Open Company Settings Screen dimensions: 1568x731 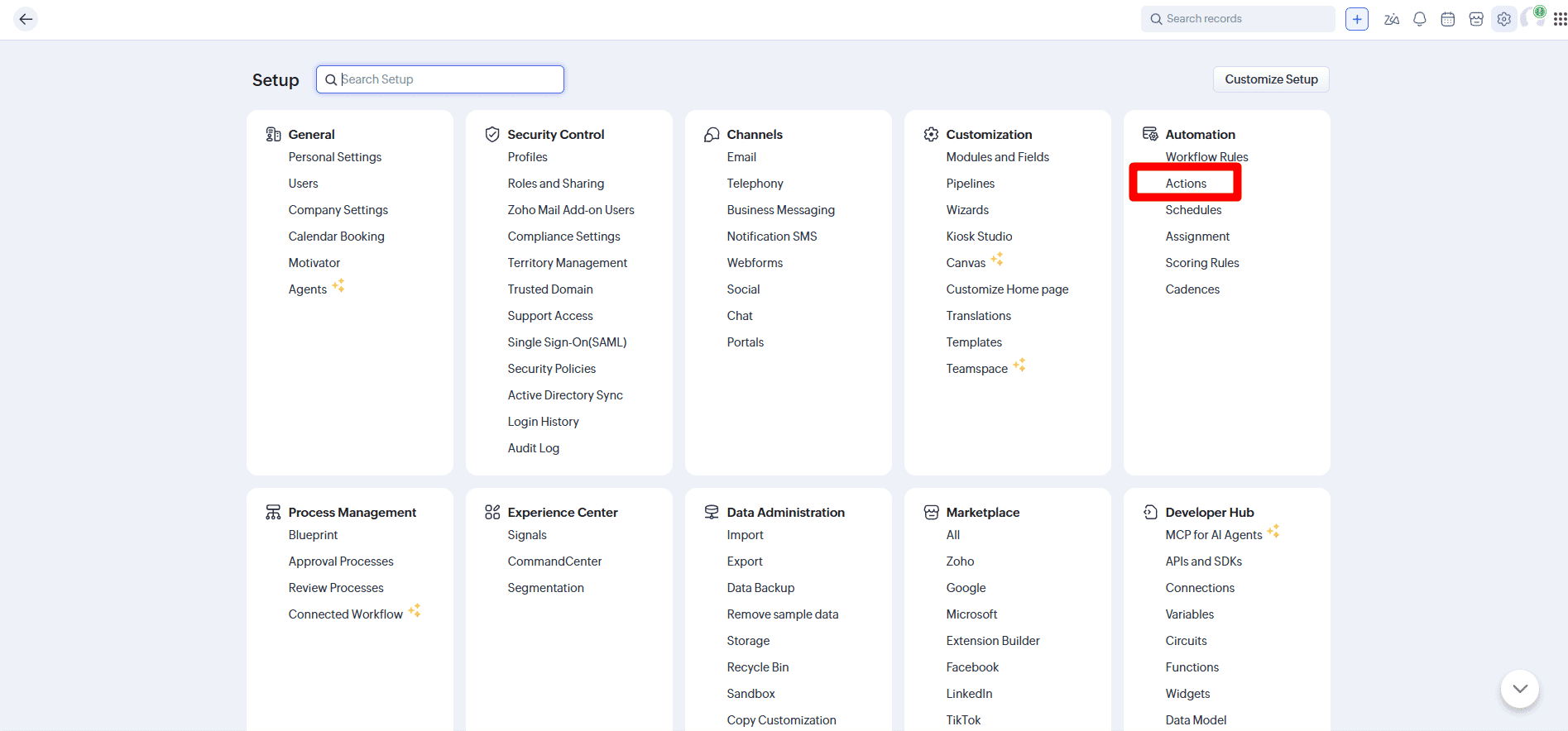[x=338, y=210]
